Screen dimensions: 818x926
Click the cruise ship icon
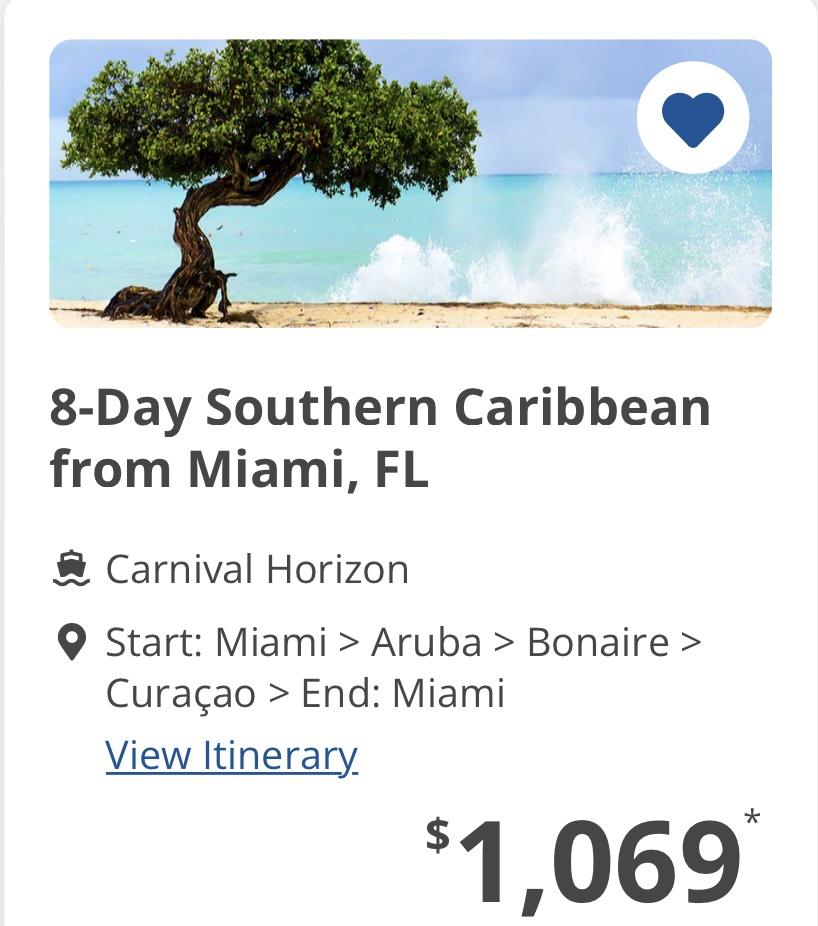[x=71, y=569]
